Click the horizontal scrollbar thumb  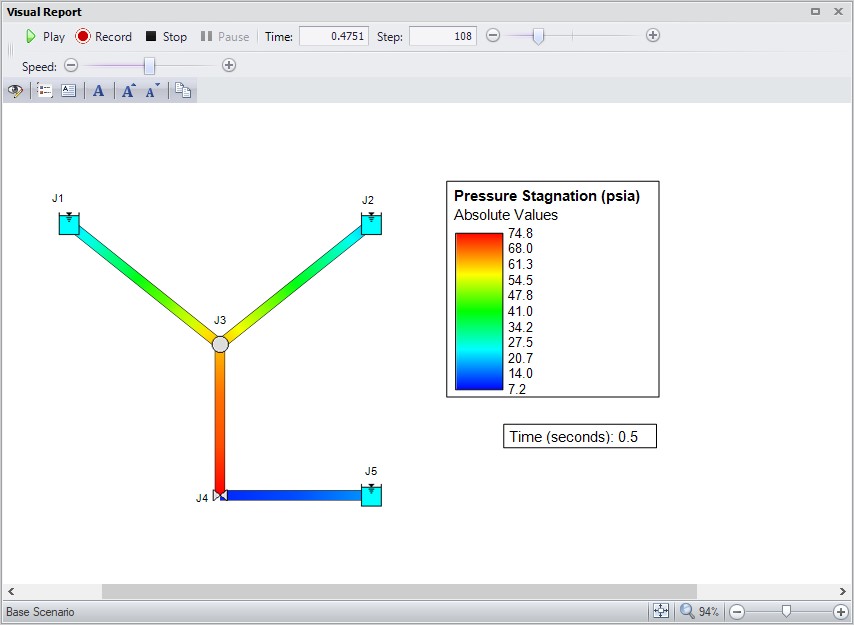pyautogui.click(x=399, y=591)
